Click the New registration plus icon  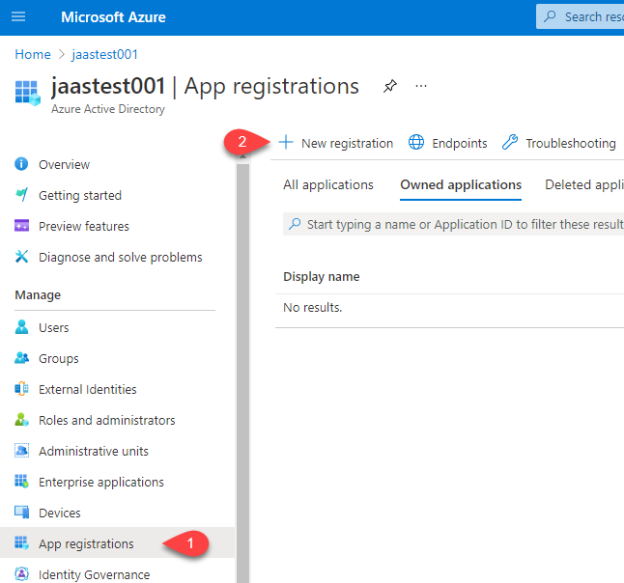pos(286,142)
